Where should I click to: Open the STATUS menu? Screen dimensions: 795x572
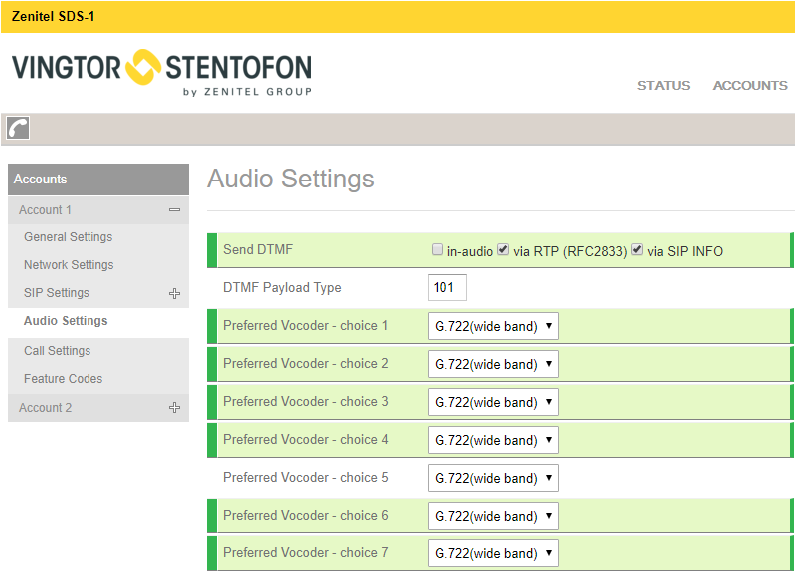click(x=663, y=86)
